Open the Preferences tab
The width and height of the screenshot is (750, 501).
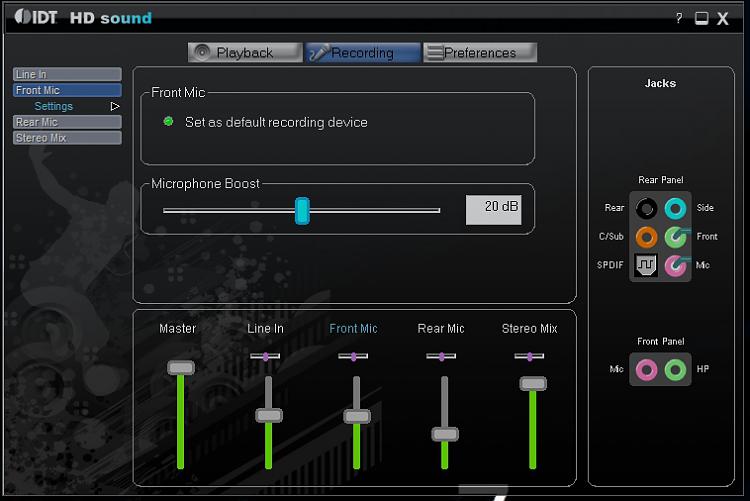click(480, 53)
